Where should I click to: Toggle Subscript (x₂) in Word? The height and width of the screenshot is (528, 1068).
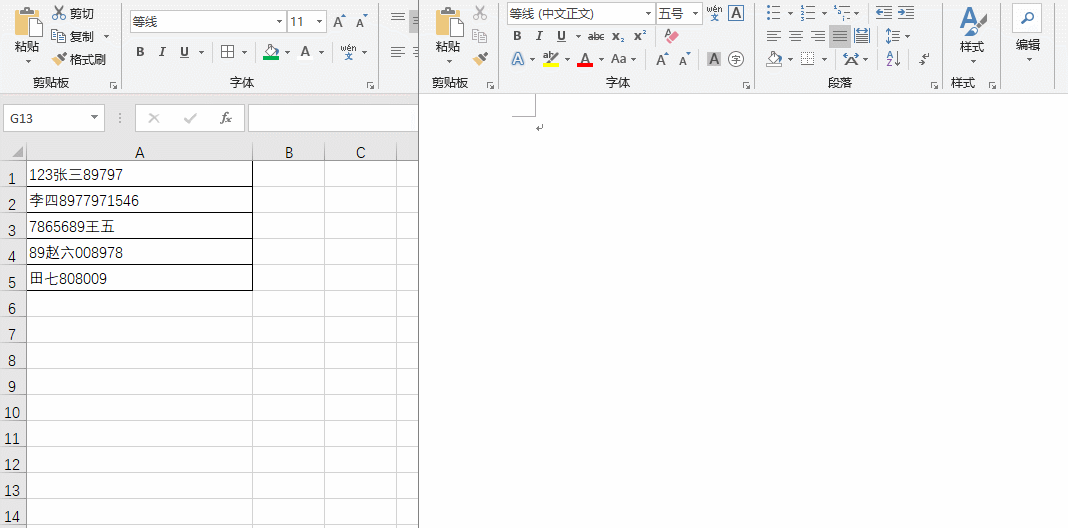point(618,36)
